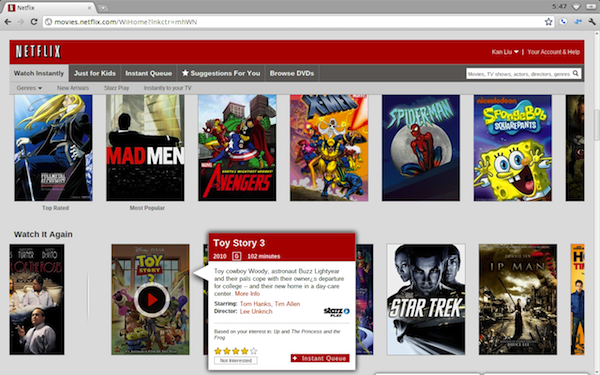Open the wrench settings menu in Chrome
Screen dimensions: 600x375
[592, 22]
